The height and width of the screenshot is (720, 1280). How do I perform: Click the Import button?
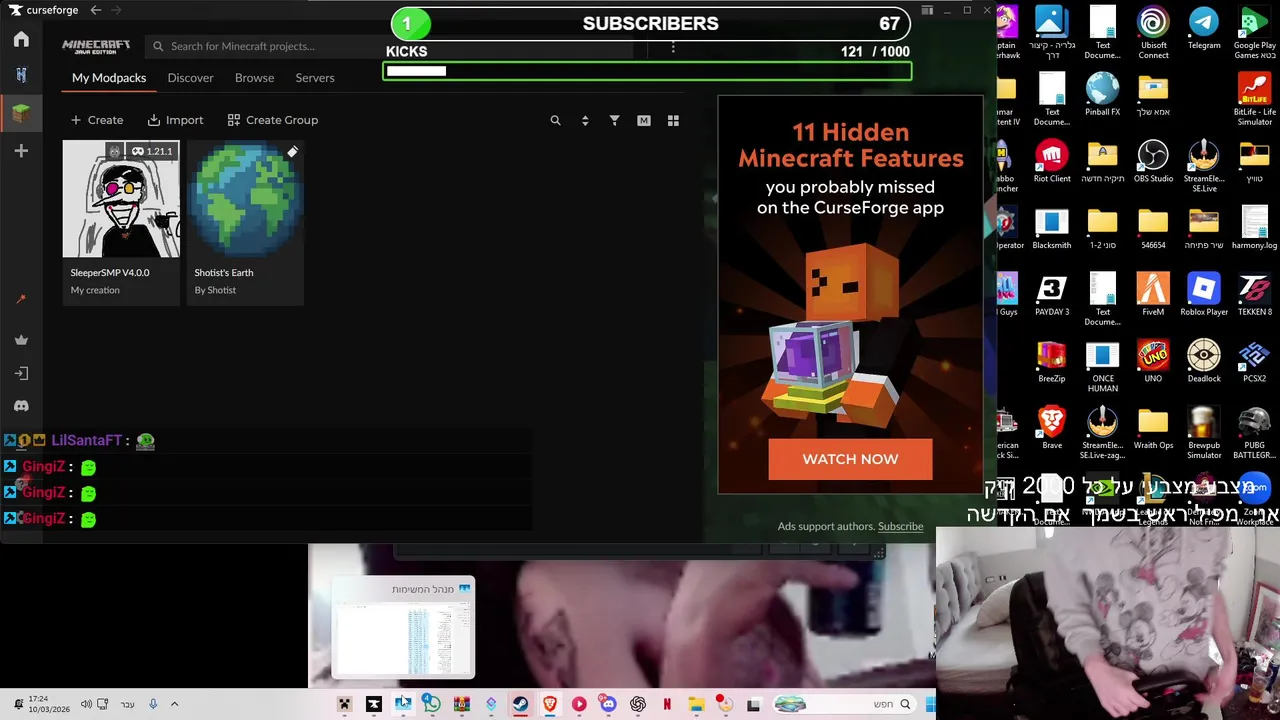click(175, 120)
